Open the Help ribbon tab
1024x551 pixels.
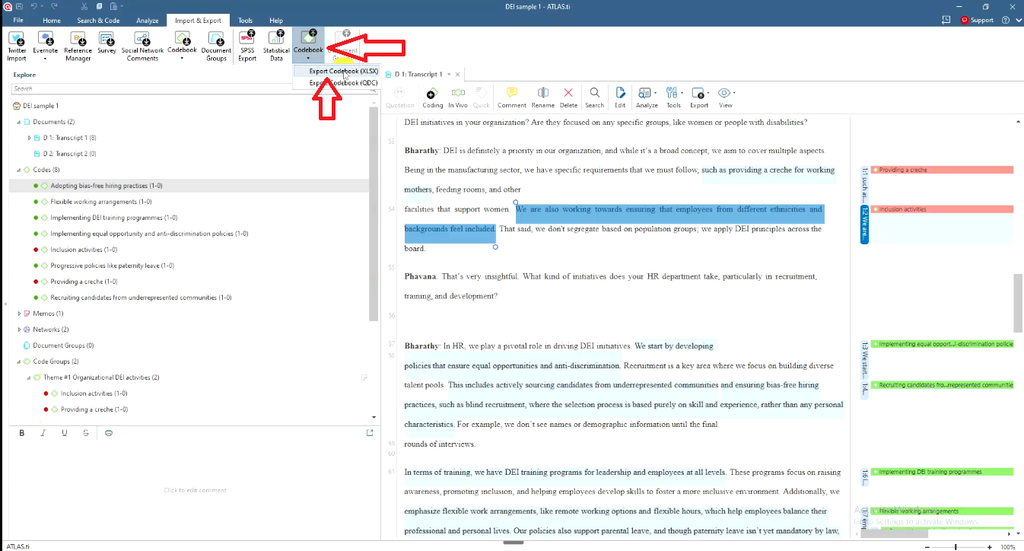coord(276,20)
